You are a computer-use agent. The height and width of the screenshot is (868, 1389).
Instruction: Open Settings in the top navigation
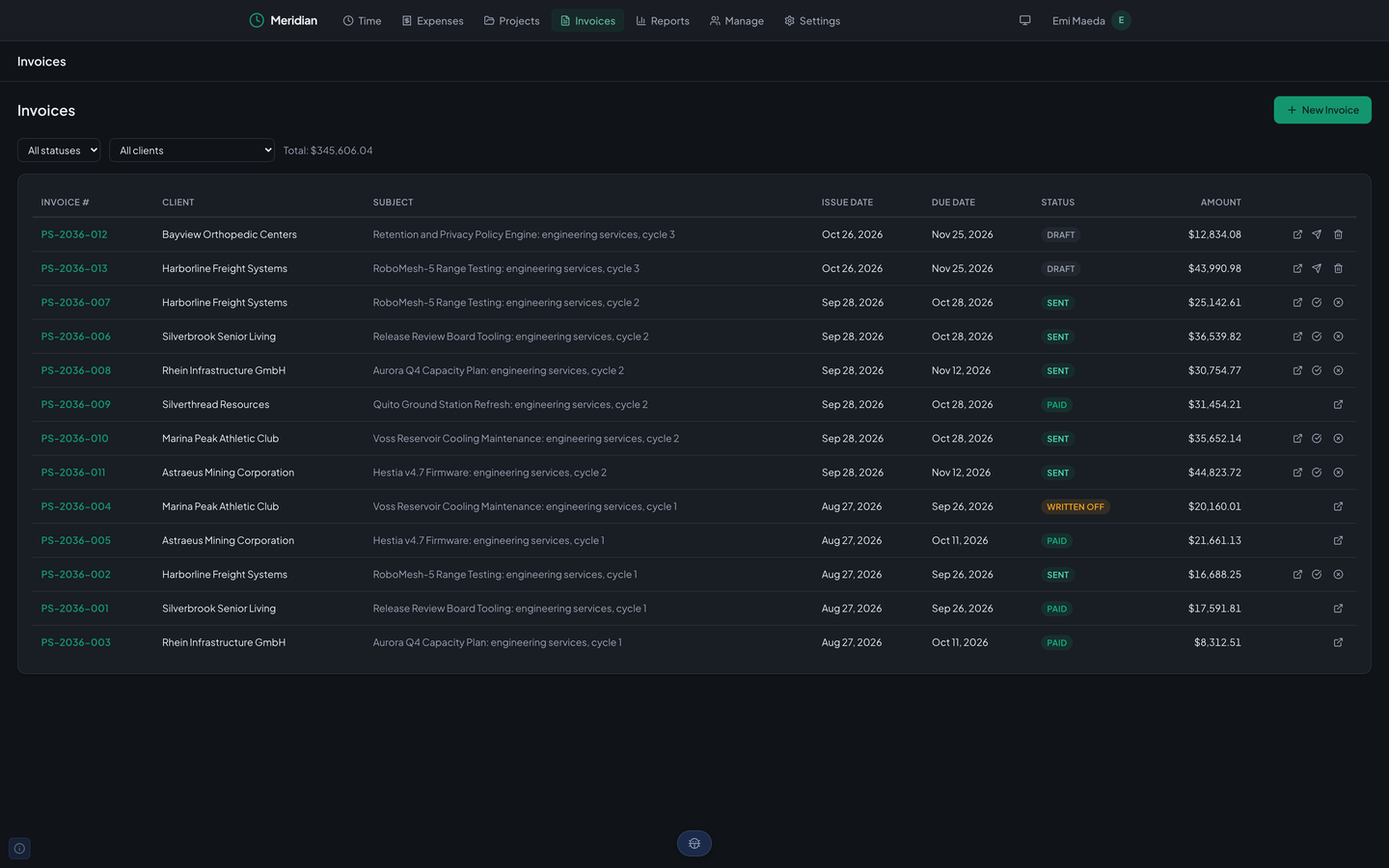point(812,20)
